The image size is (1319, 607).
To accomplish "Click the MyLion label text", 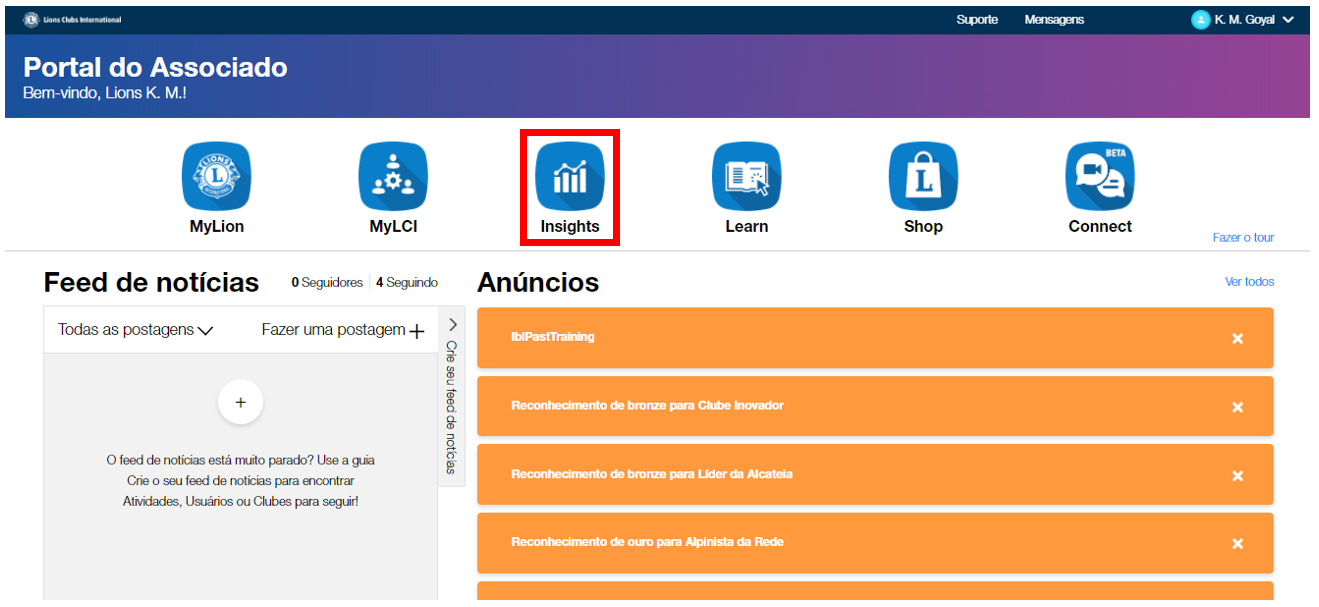I will [x=217, y=227].
